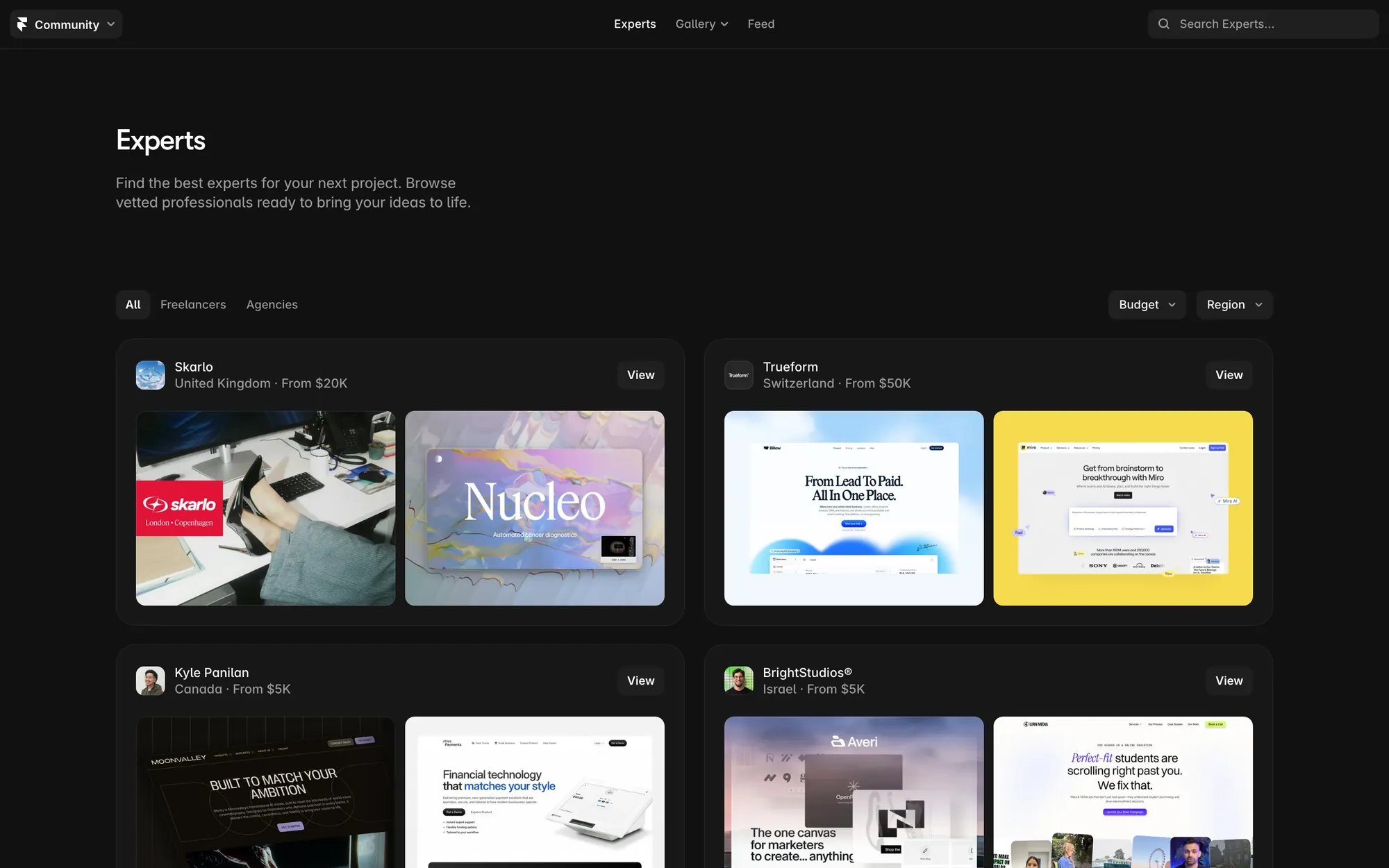Open the From Lead To Paid thumbnail
Image resolution: width=1389 pixels, height=868 pixels.
[854, 508]
